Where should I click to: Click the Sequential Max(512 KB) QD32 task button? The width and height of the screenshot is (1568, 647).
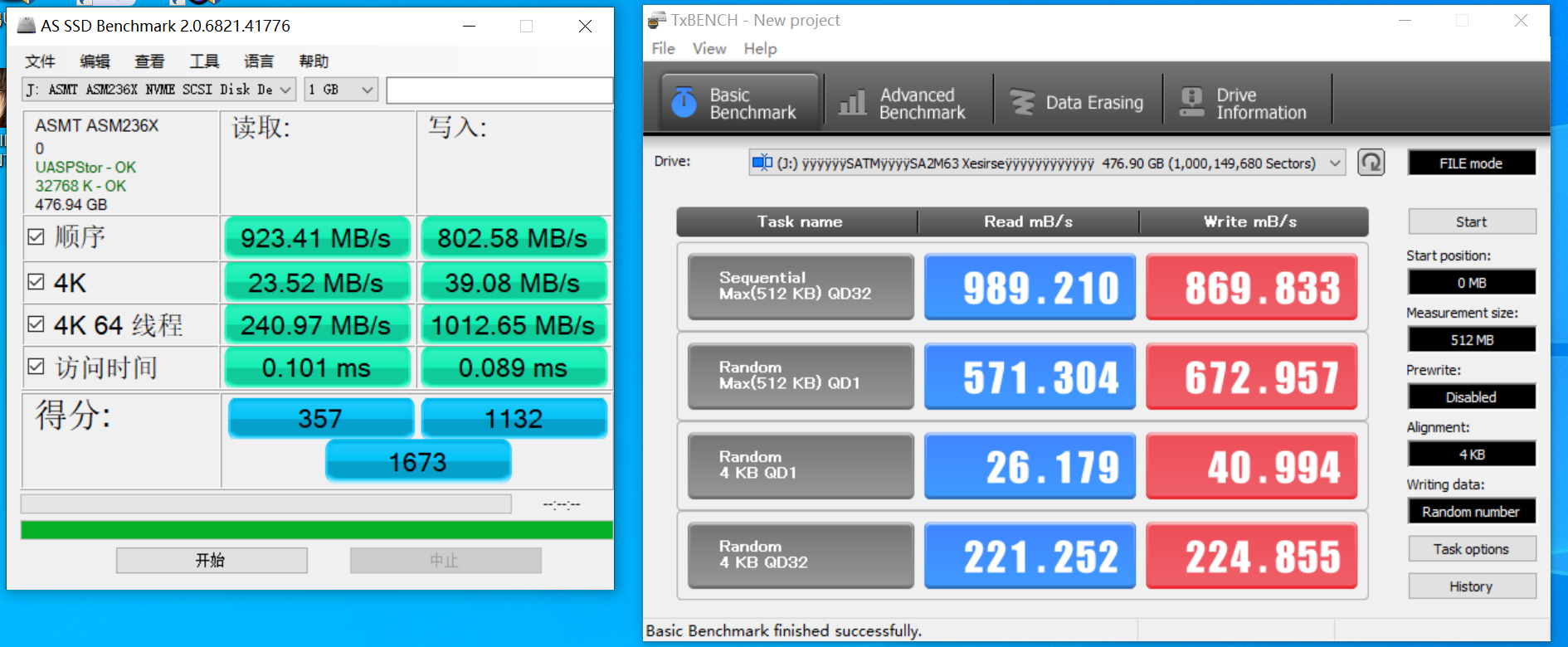[801, 286]
